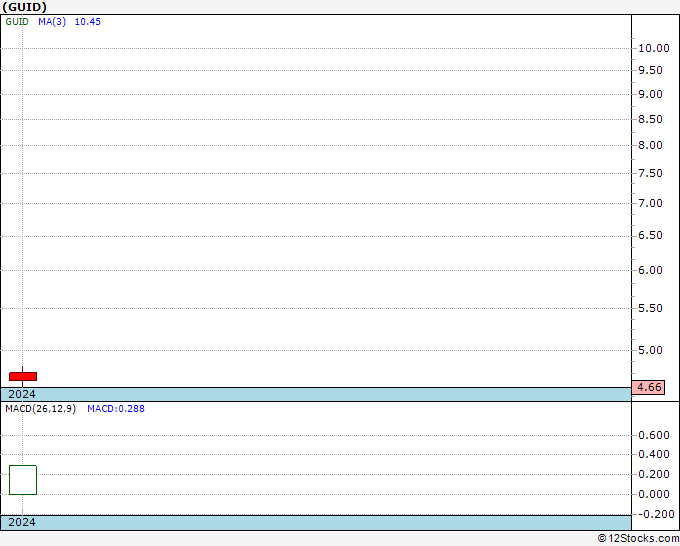Click the 2024 label under MACD panel
Screen dimensions: 680x546
[x=22, y=522]
